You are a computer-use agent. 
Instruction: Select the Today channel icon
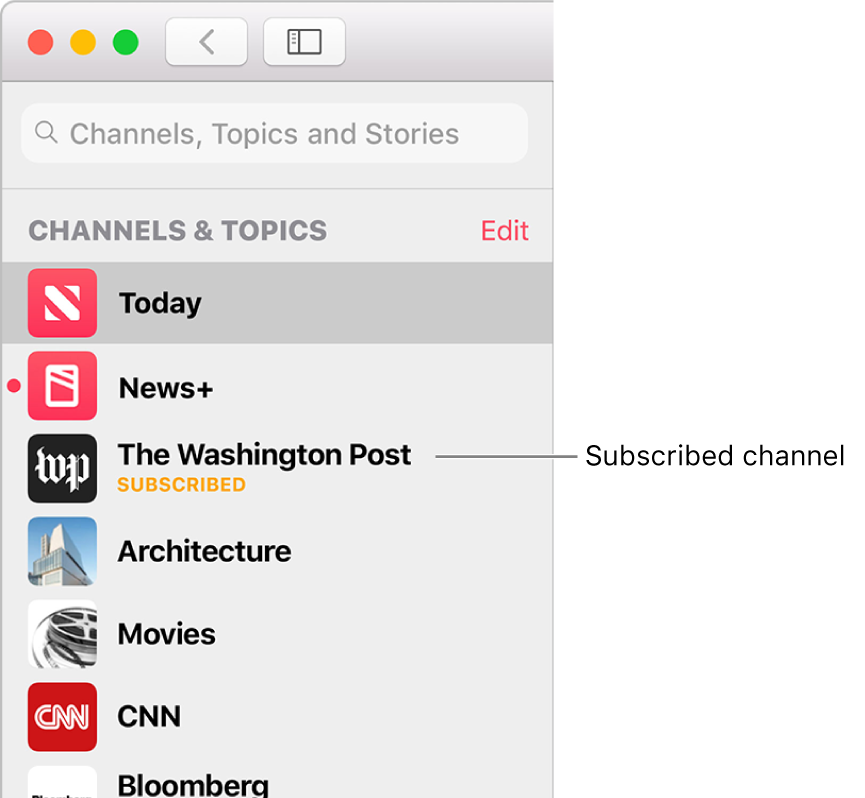pyautogui.click(x=62, y=303)
